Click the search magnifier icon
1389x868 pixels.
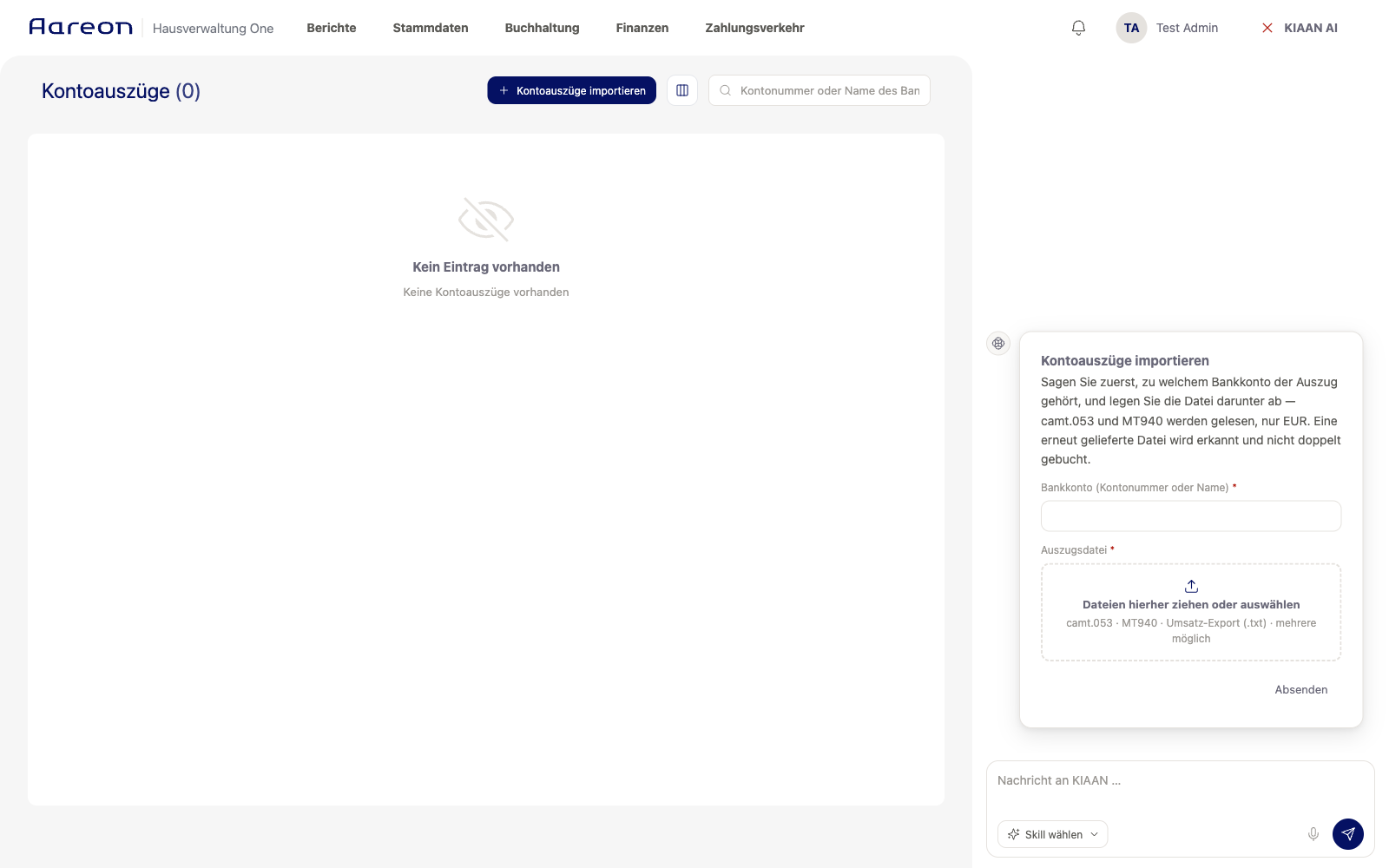[726, 90]
